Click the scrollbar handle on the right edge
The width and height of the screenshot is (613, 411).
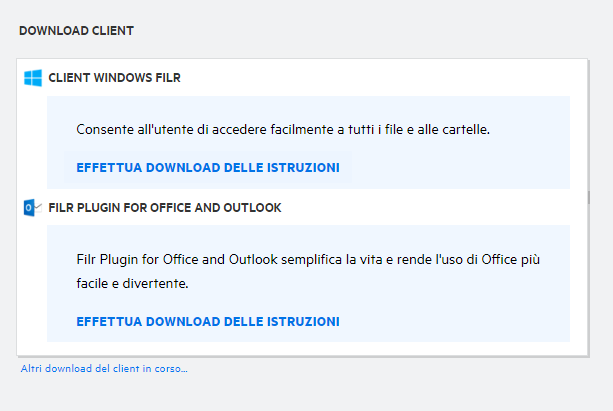[589, 197]
